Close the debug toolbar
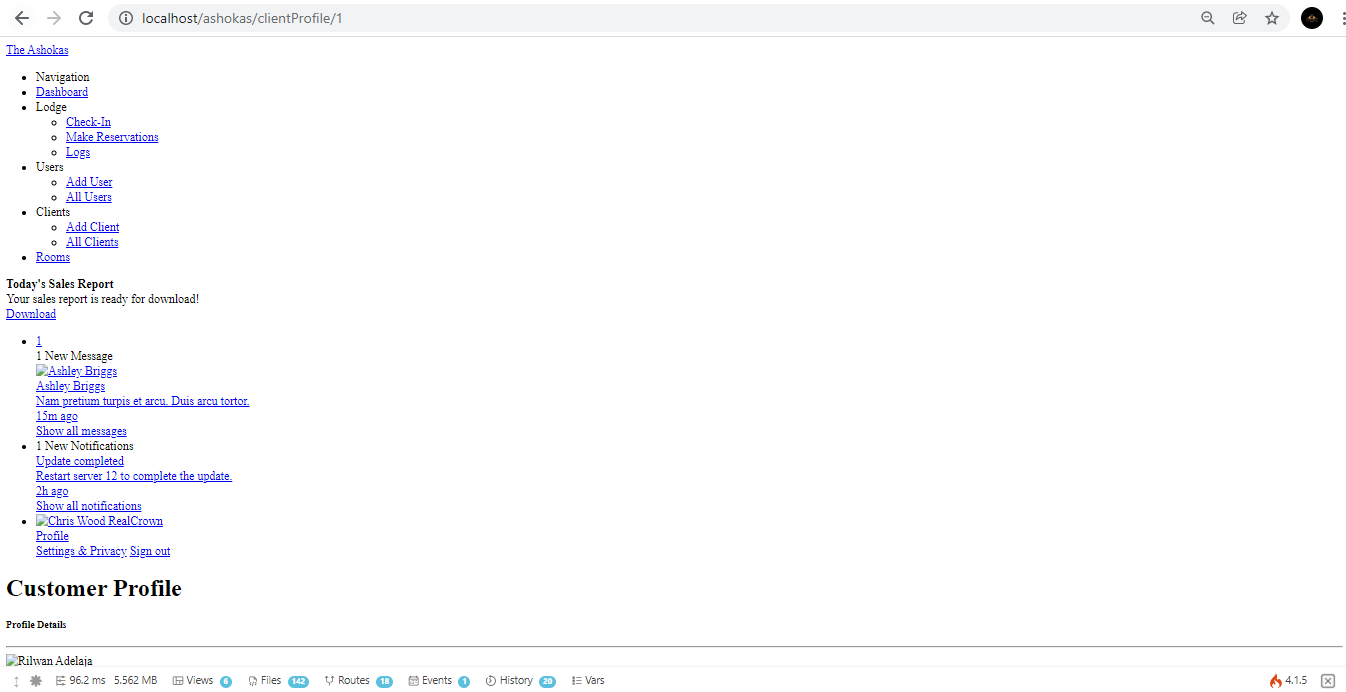The image size is (1346, 692). 1328,681
